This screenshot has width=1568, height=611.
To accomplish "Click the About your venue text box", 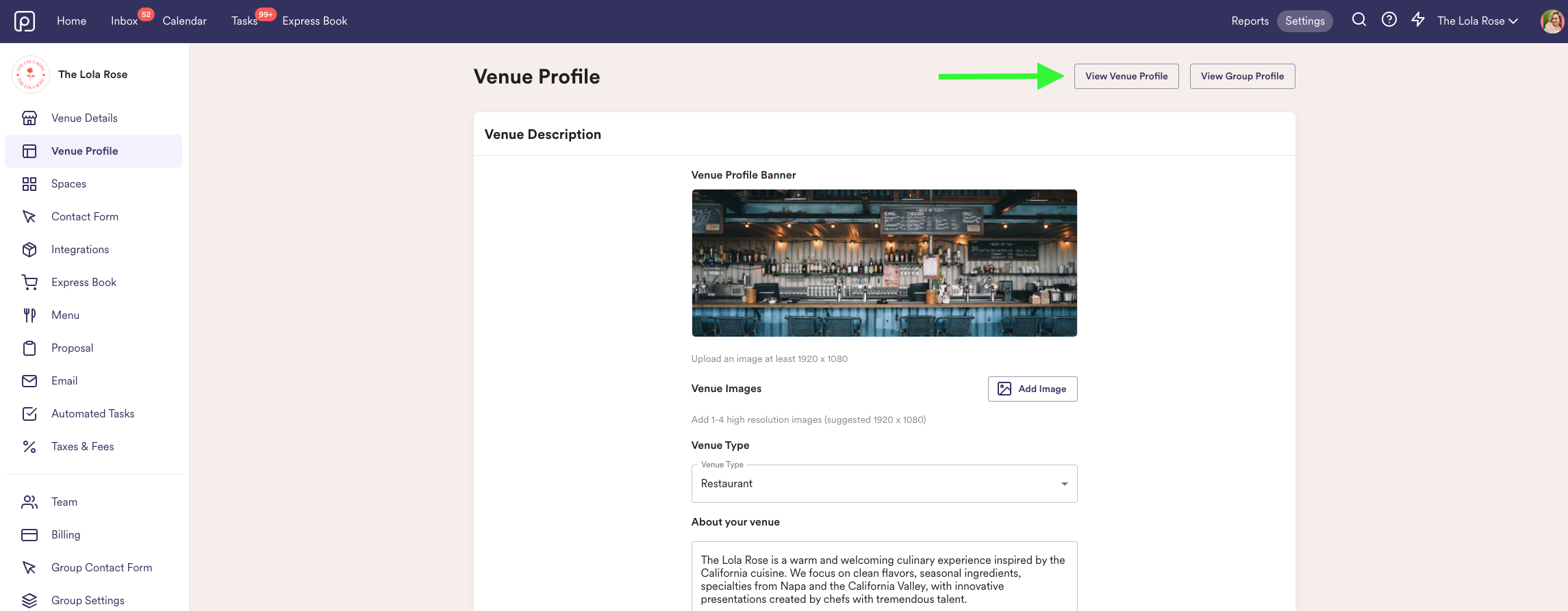I will [884, 576].
